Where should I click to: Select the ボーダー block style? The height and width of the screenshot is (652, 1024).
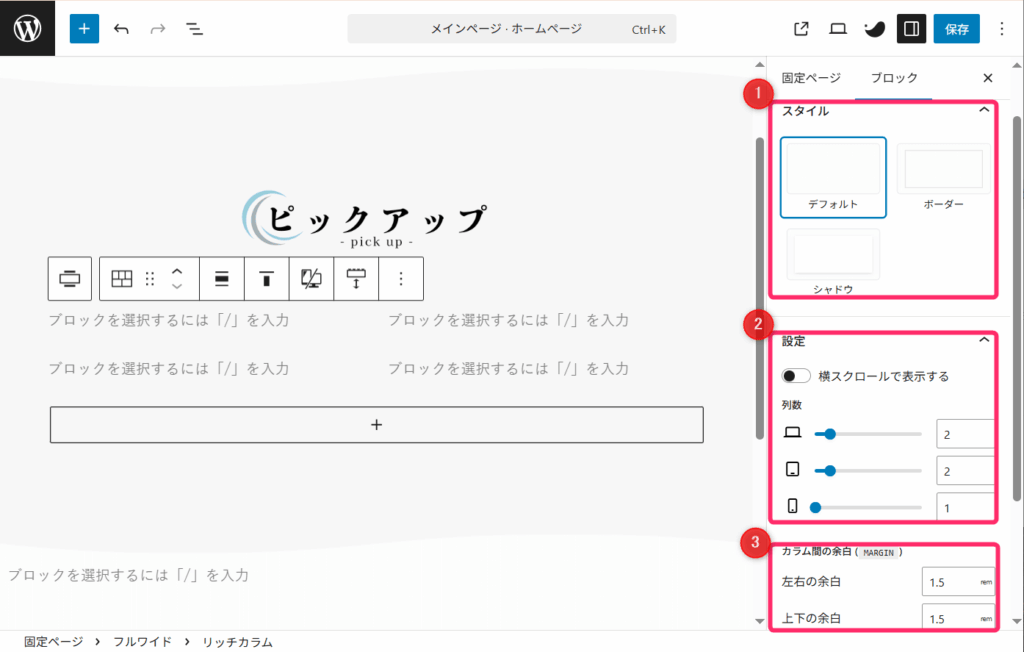(944, 177)
